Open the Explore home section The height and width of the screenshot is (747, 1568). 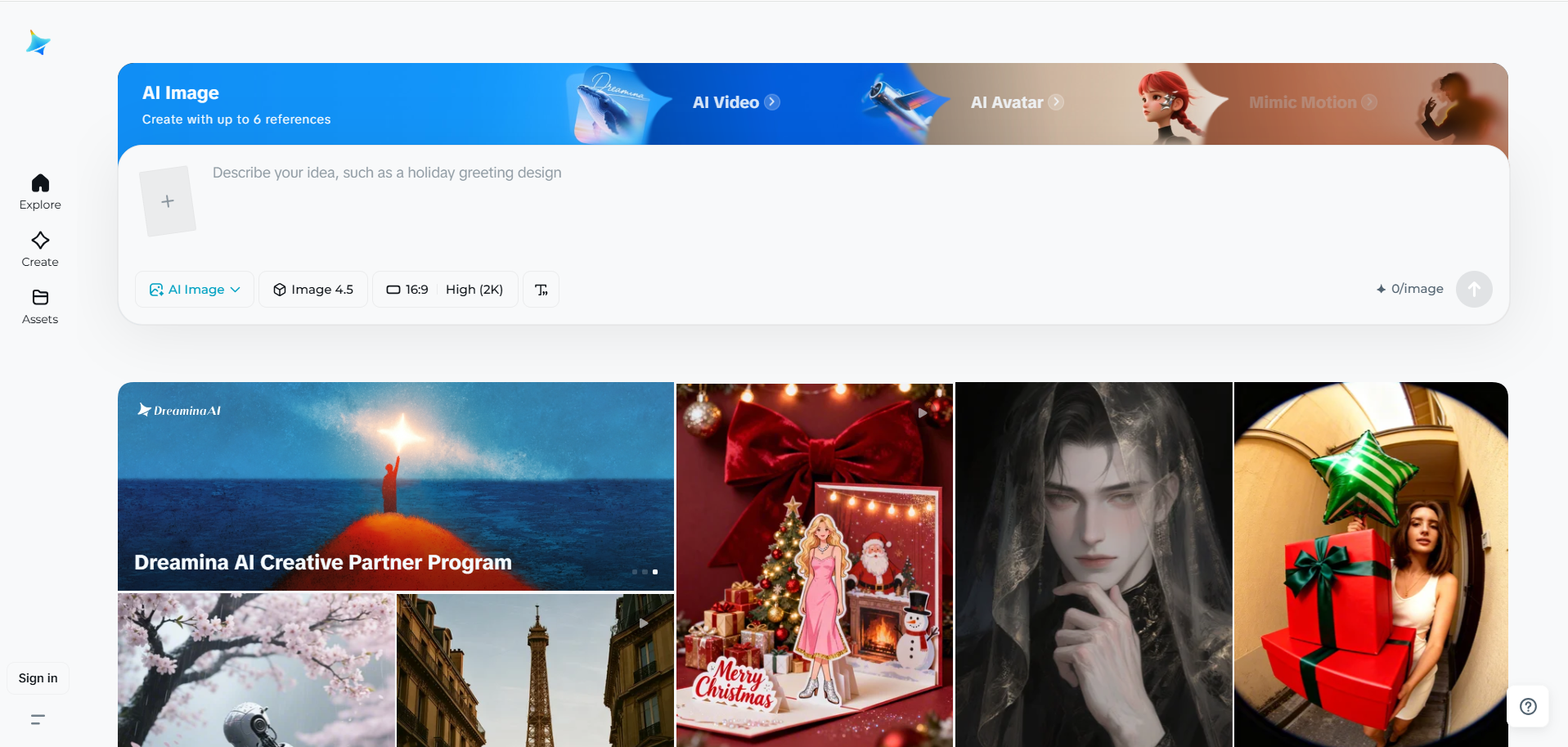(x=39, y=191)
